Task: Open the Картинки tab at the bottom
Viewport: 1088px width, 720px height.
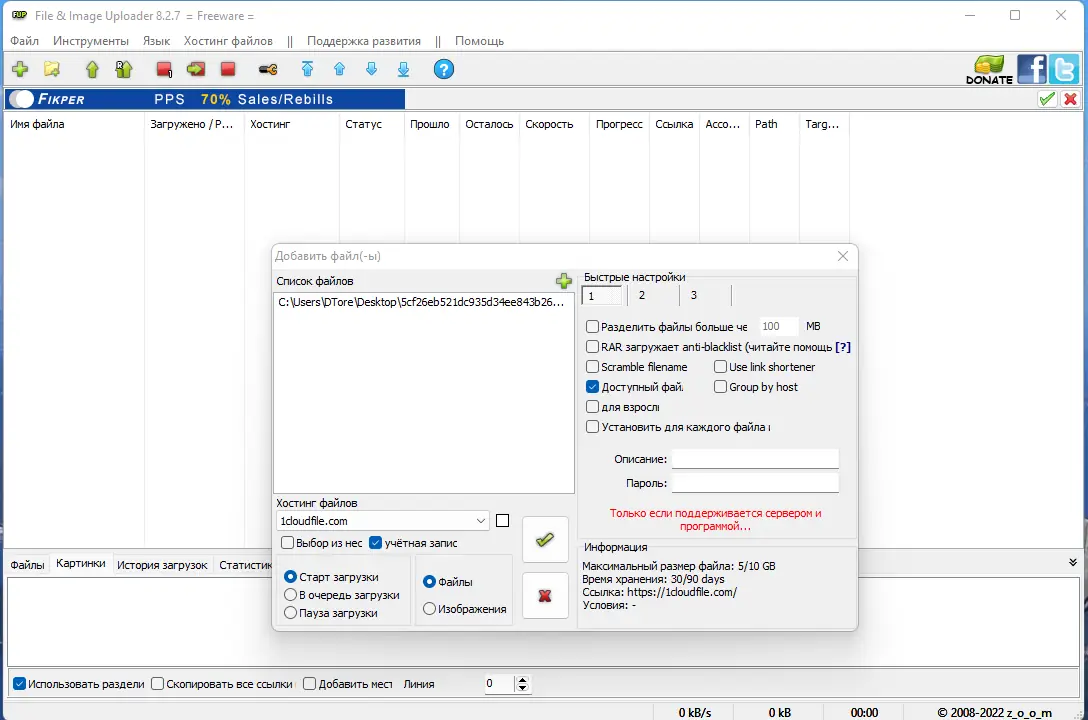Action: coord(81,564)
